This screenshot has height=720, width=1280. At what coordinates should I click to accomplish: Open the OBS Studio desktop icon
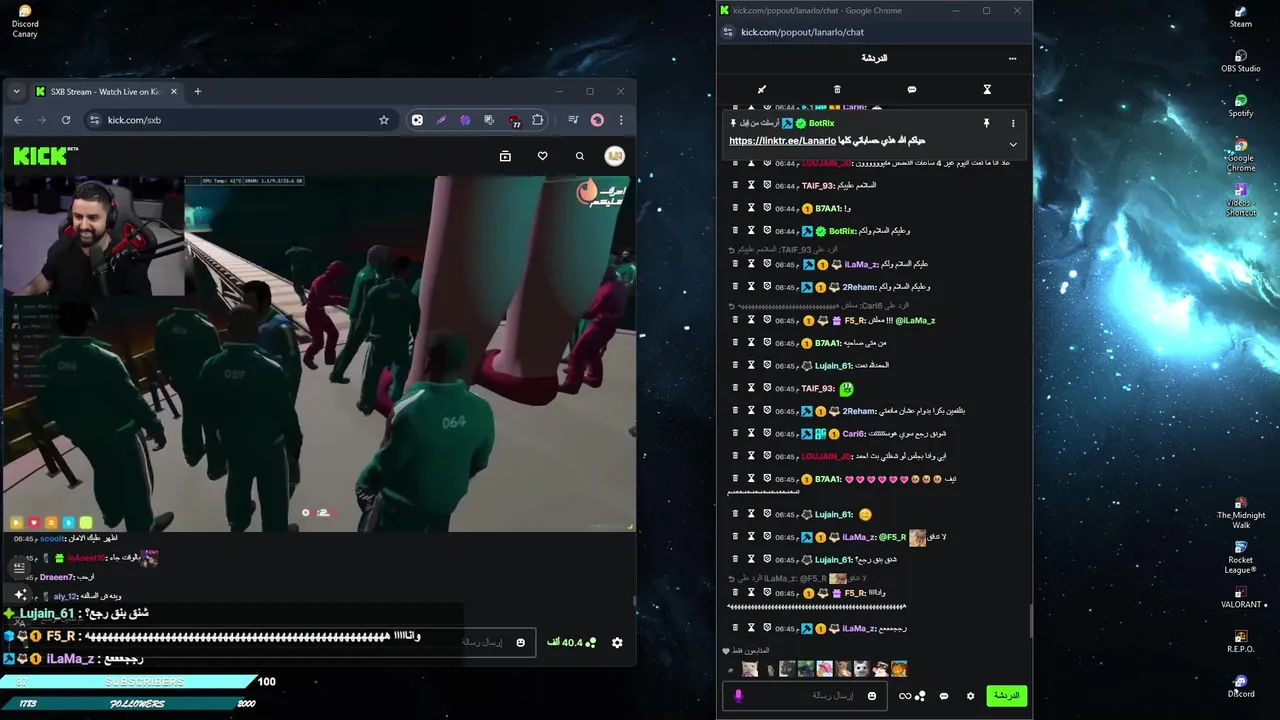coord(1241,62)
